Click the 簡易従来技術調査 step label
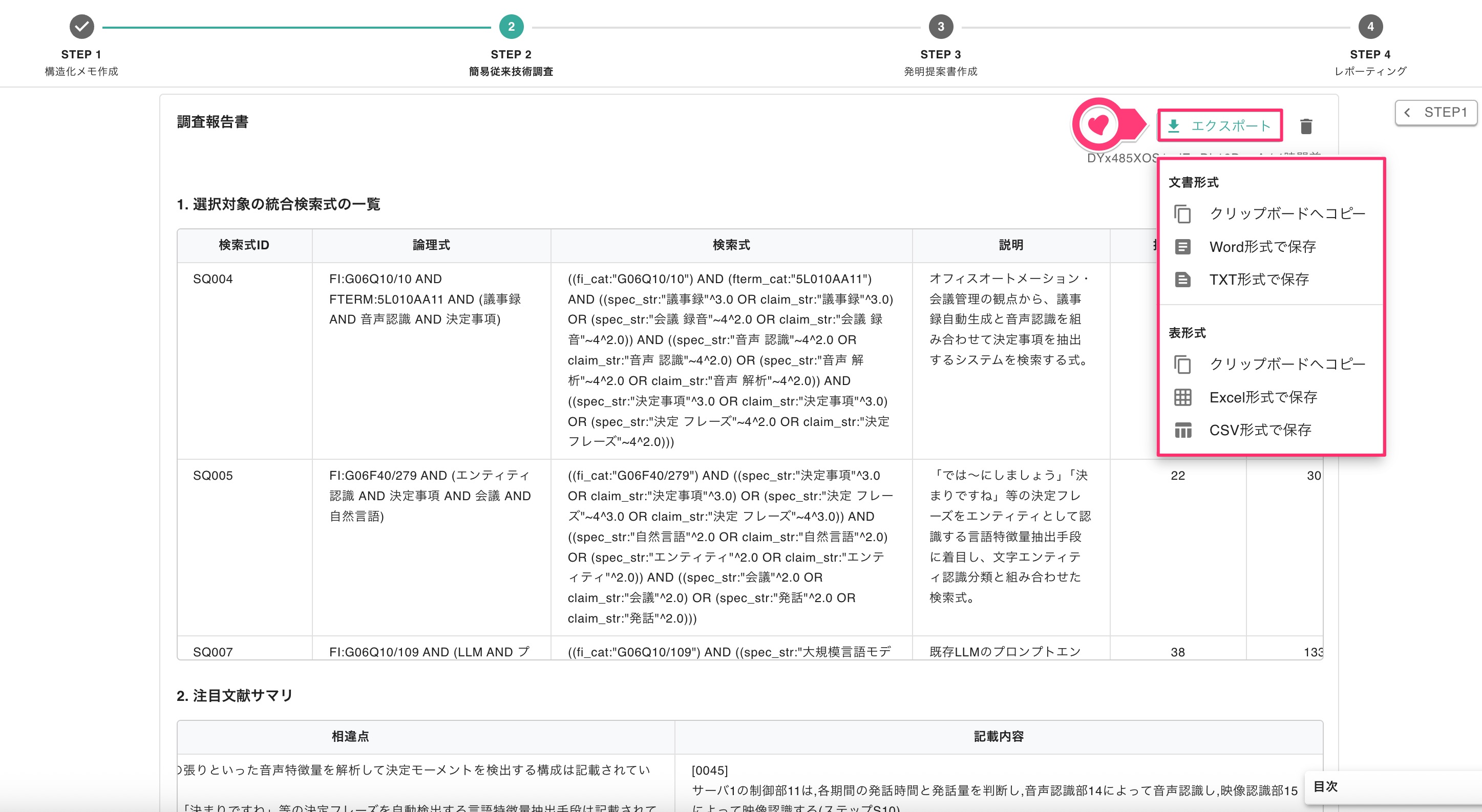 [x=511, y=71]
